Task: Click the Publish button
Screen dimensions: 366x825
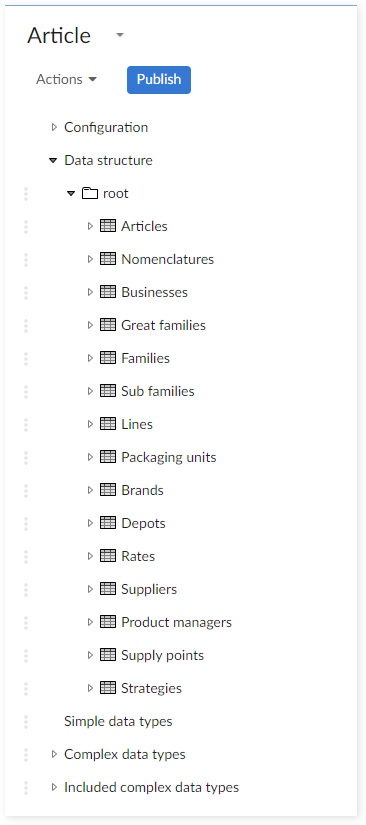Action: 159,79
